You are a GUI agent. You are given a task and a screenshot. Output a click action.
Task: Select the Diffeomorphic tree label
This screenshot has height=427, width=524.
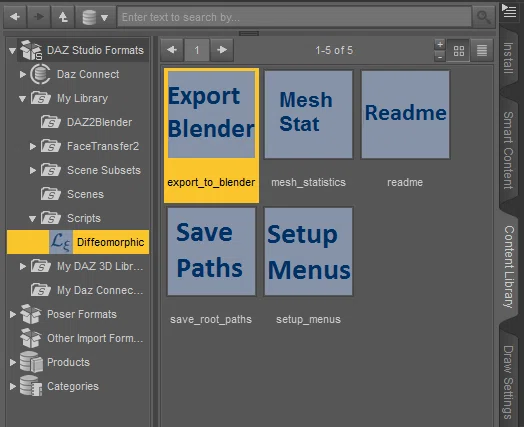(111, 242)
